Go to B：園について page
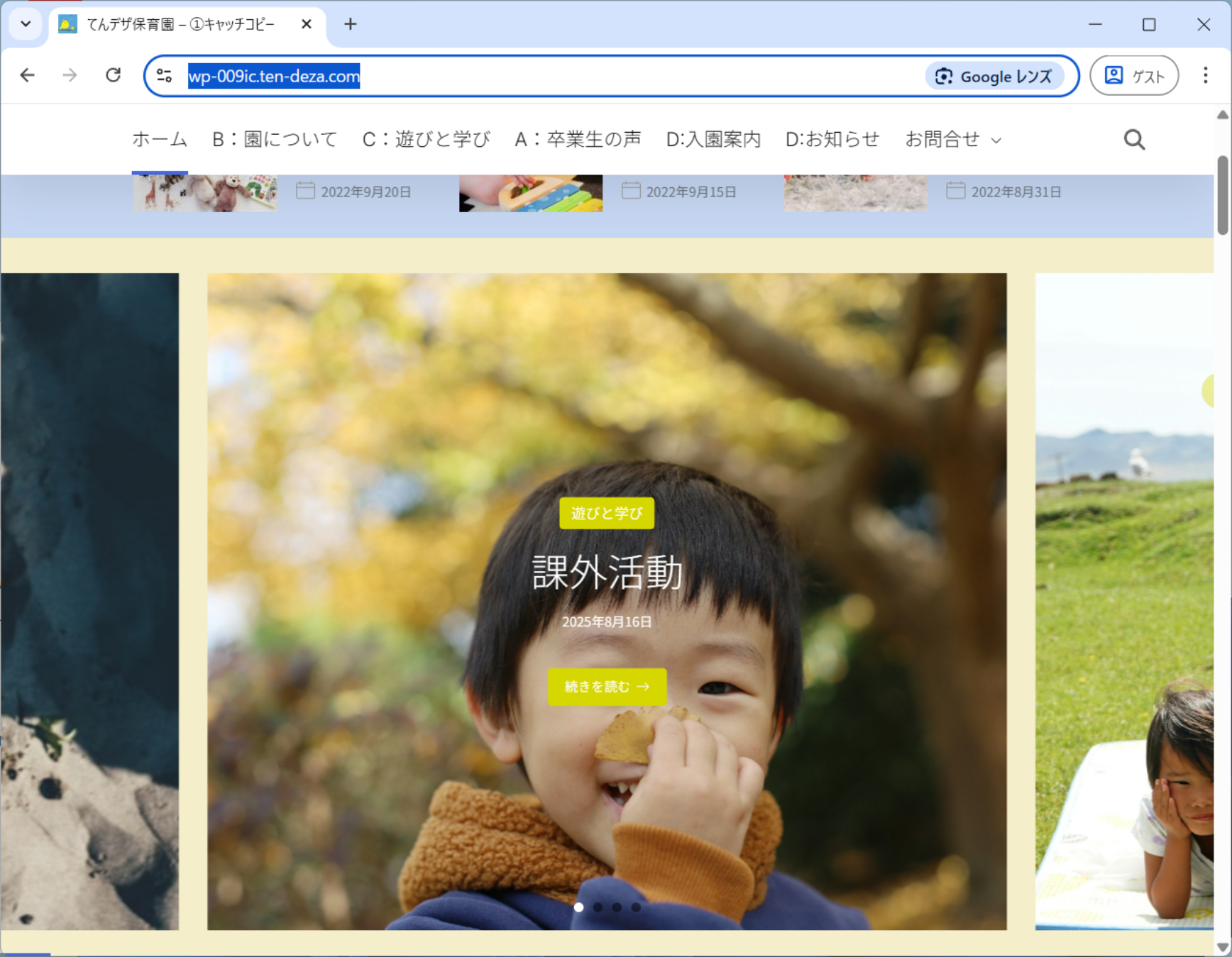Viewport: 1232px width, 957px height. (x=275, y=140)
